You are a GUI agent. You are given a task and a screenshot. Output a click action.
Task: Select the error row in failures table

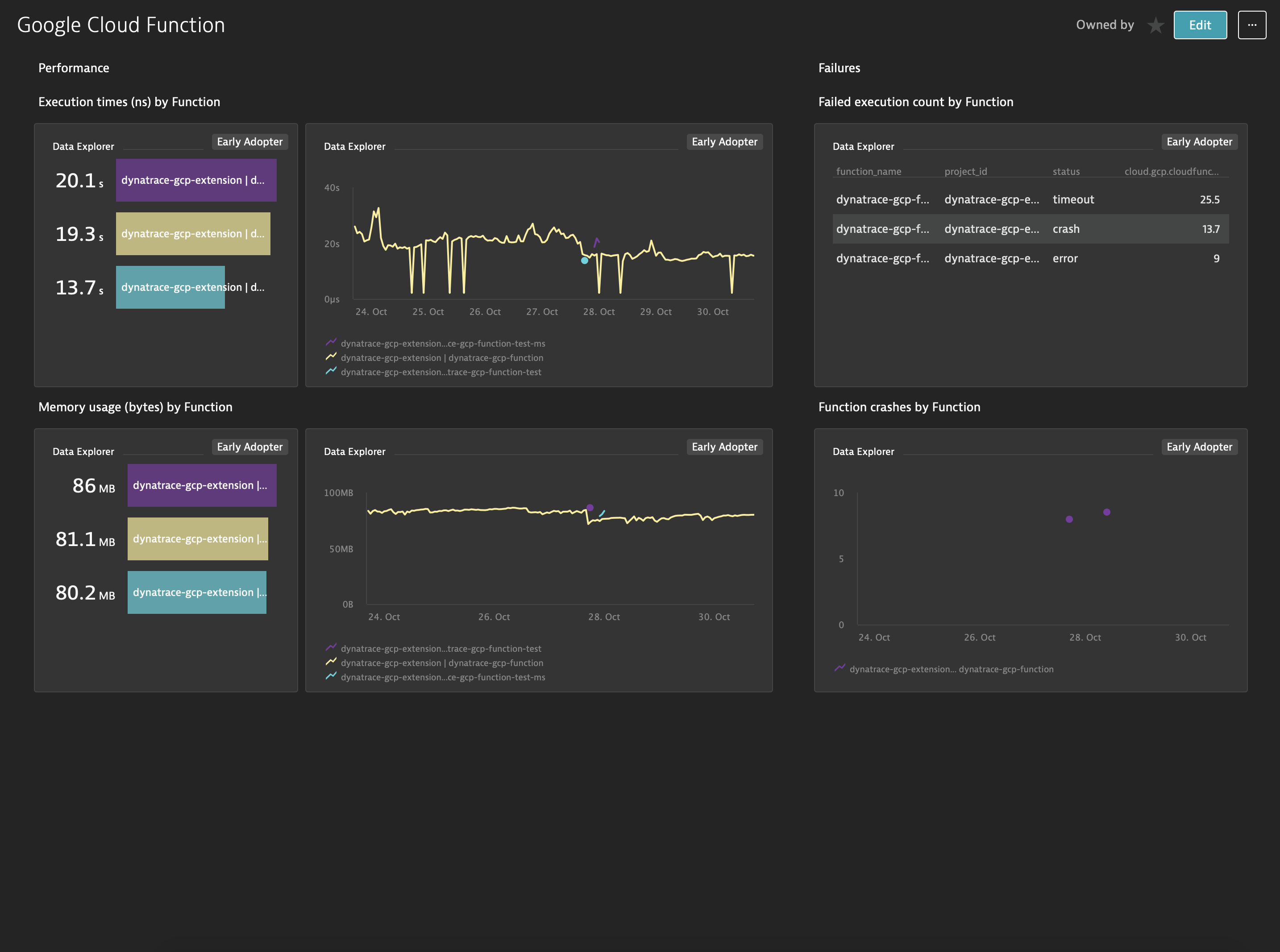click(1031, 258)
